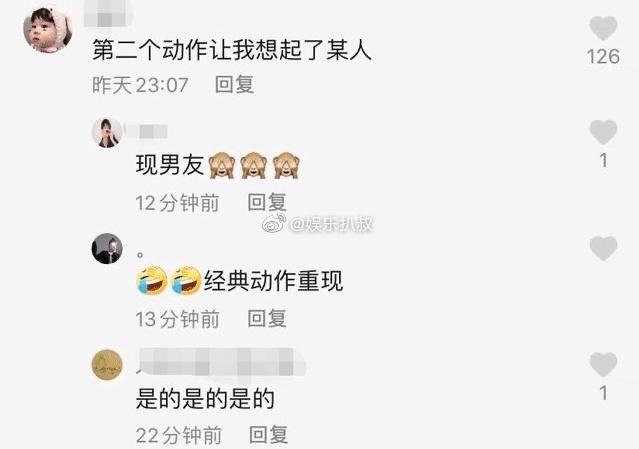The height and width of the screenshot is (449, 639).
Task: Select the reply text 现男友
Action: coord(170,165)
